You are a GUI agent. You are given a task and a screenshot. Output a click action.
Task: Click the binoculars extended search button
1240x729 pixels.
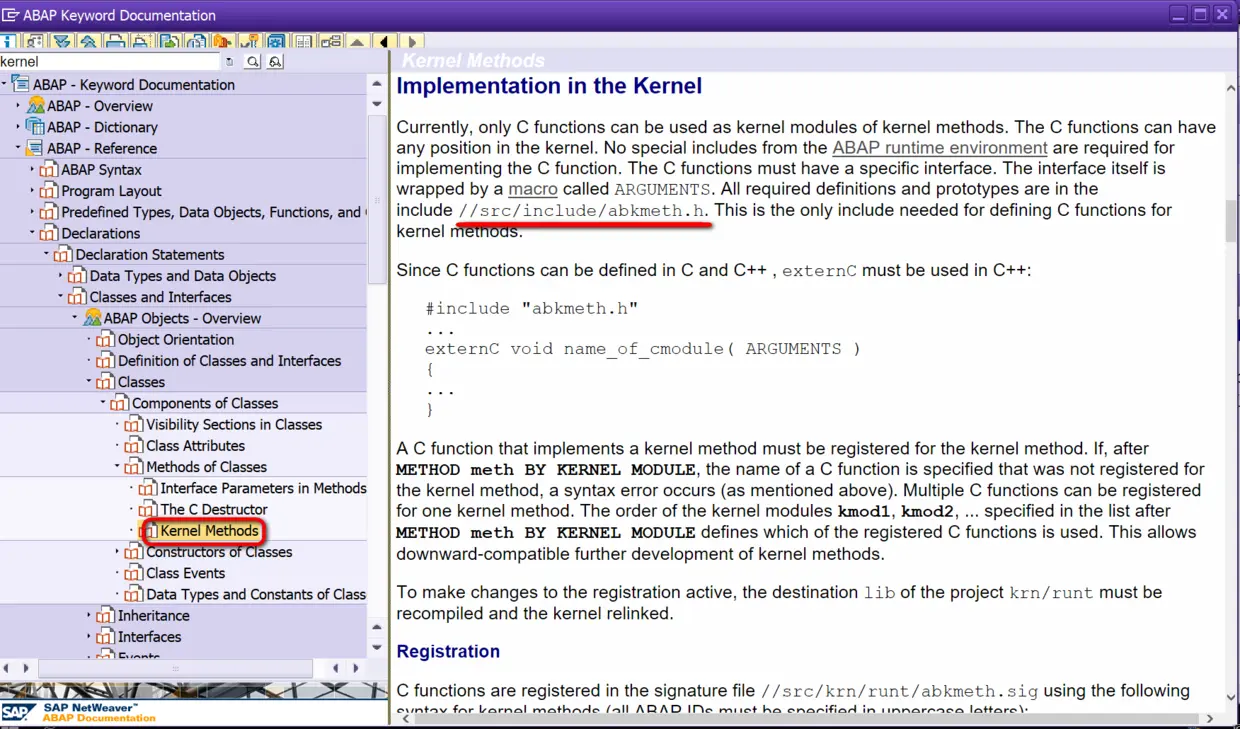275,62
